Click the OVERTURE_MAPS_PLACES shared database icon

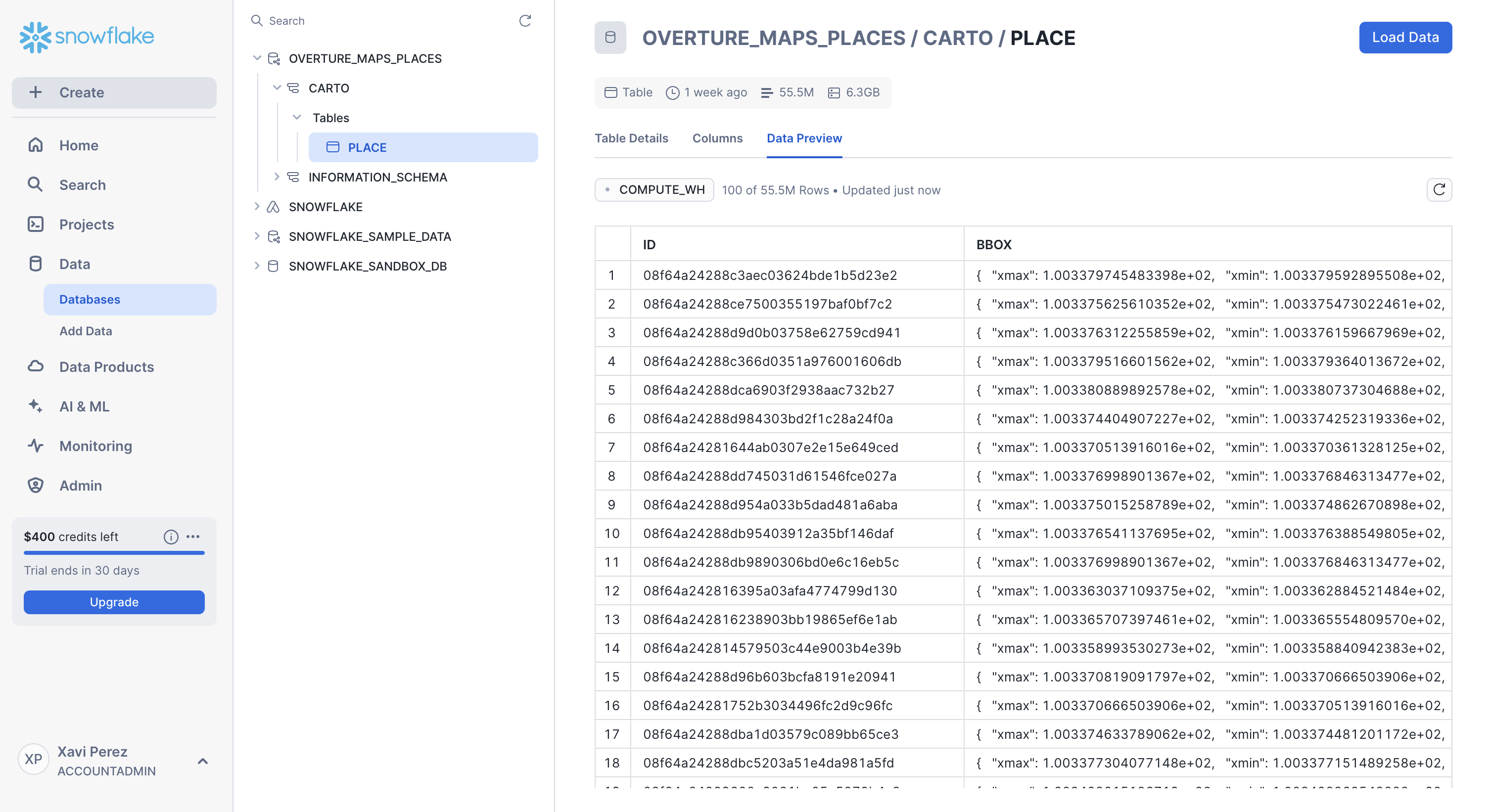click(274, 58)
